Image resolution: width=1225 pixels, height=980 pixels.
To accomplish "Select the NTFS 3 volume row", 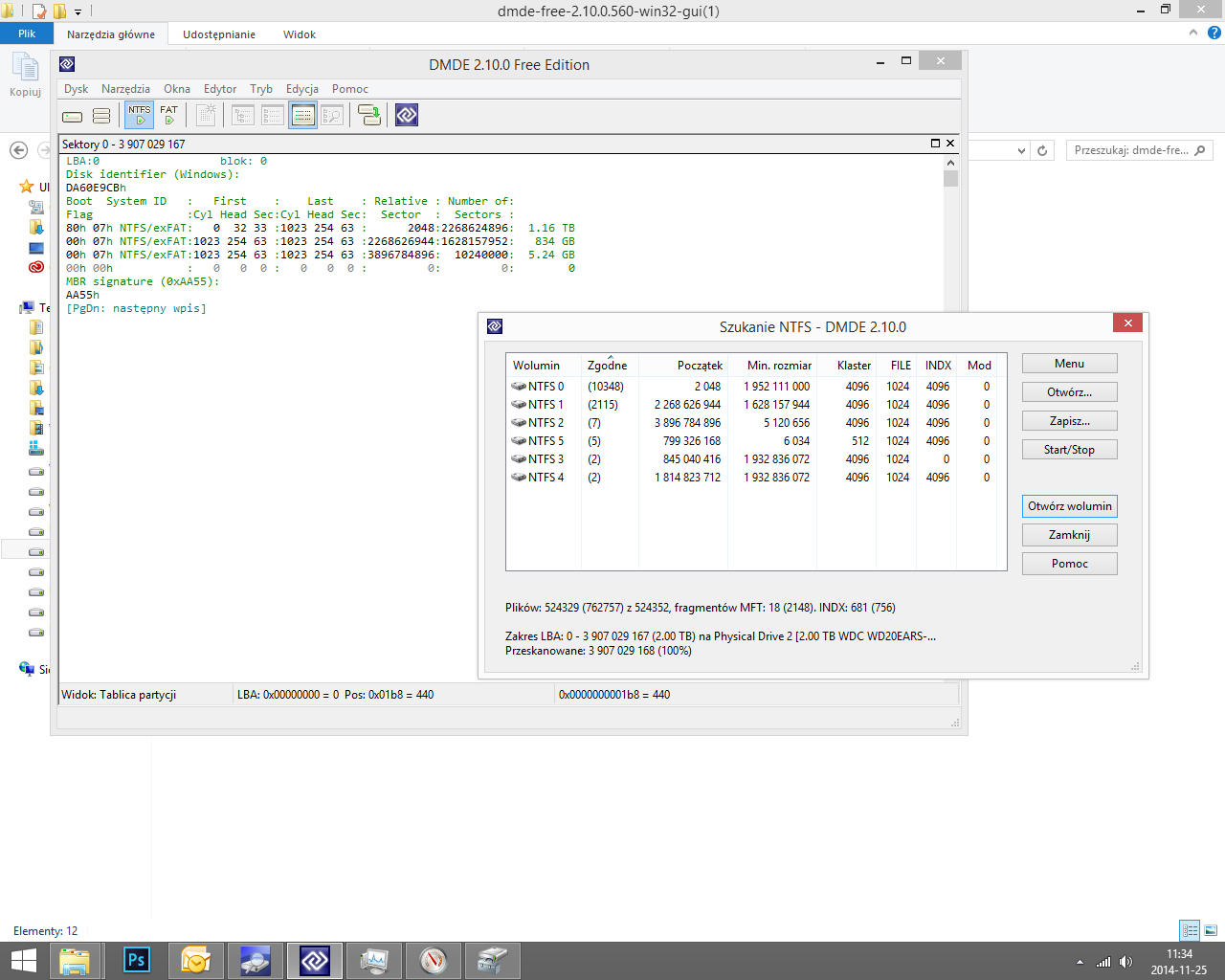I will tap(756, 459).
